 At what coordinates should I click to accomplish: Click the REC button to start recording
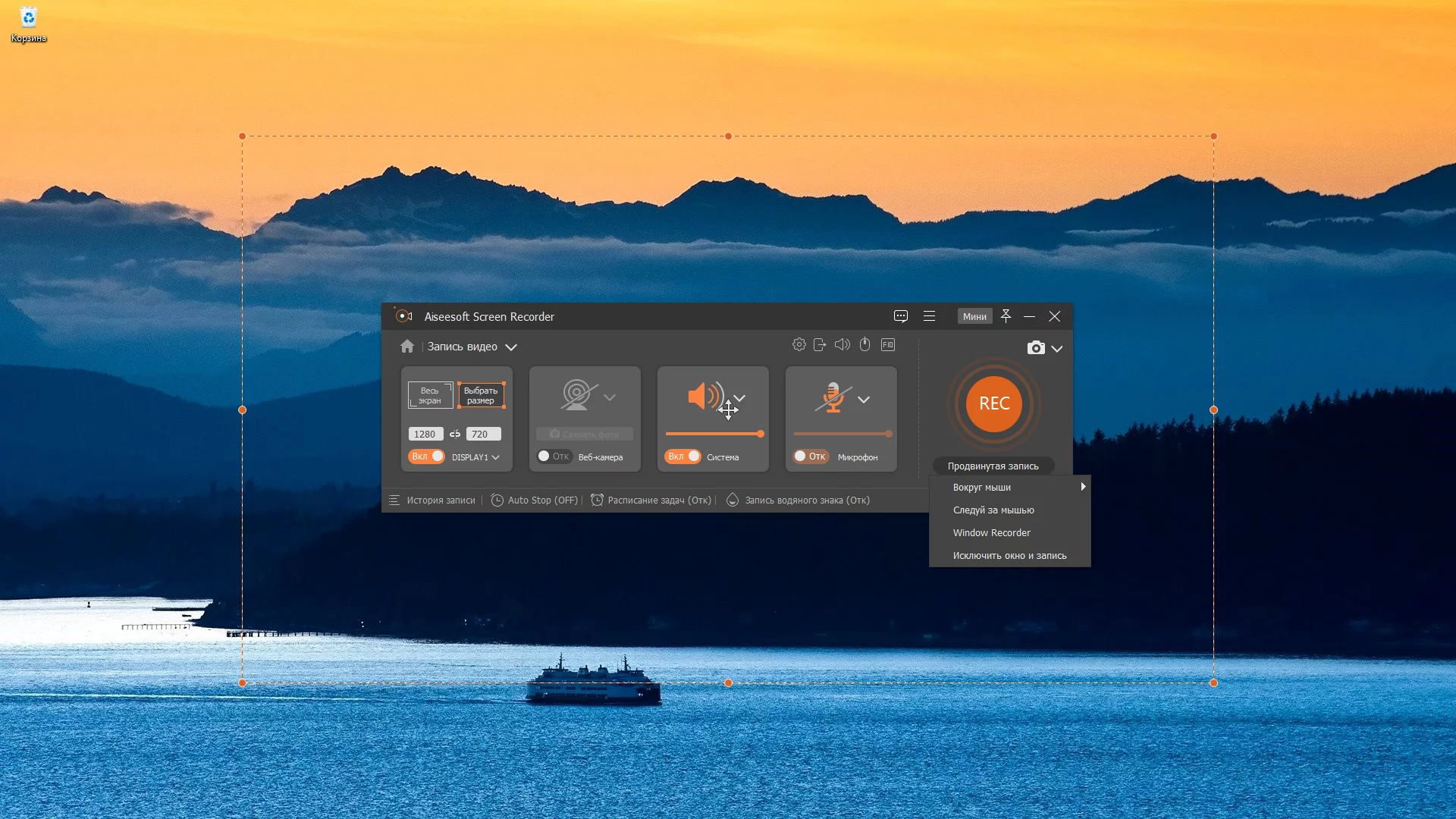(994, 404)
